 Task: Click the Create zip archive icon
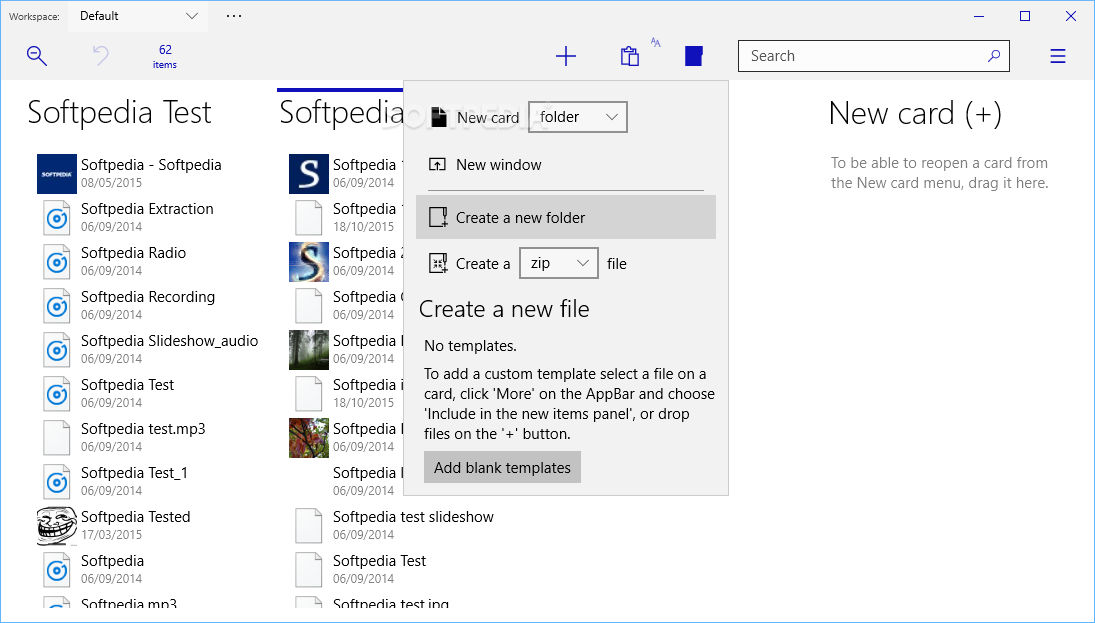pyautogui.click(x=438, y=263)
